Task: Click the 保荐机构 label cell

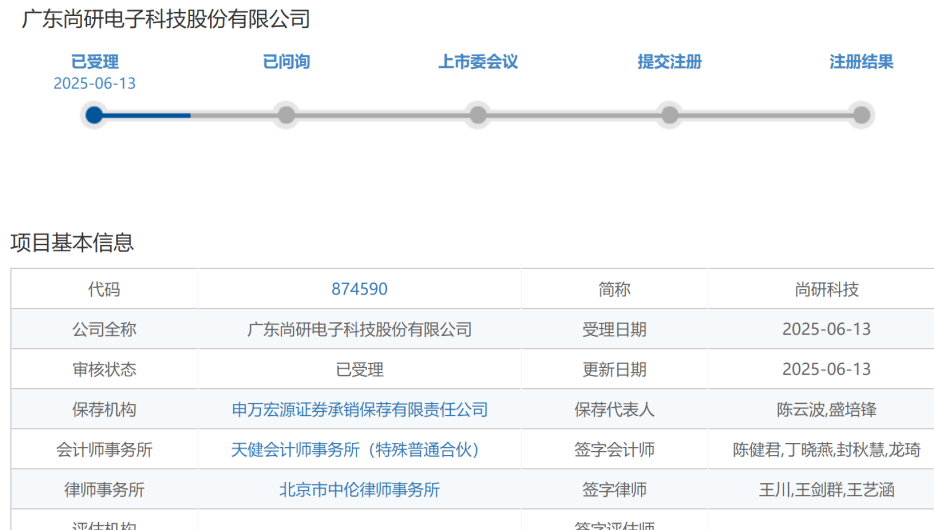Action: pyautogui.click(x=104, y=409)
